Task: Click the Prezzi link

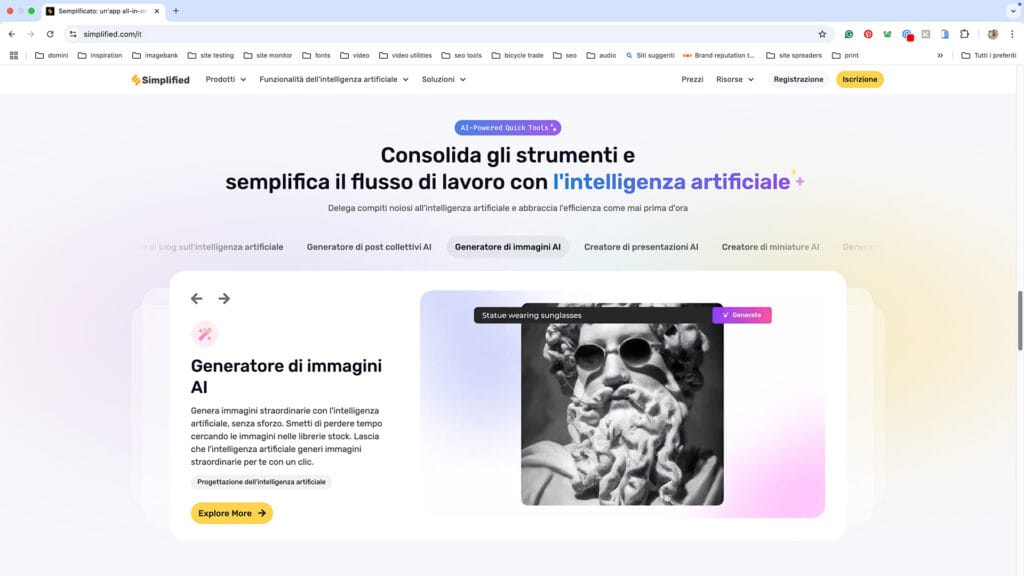Action: [692, 80]
